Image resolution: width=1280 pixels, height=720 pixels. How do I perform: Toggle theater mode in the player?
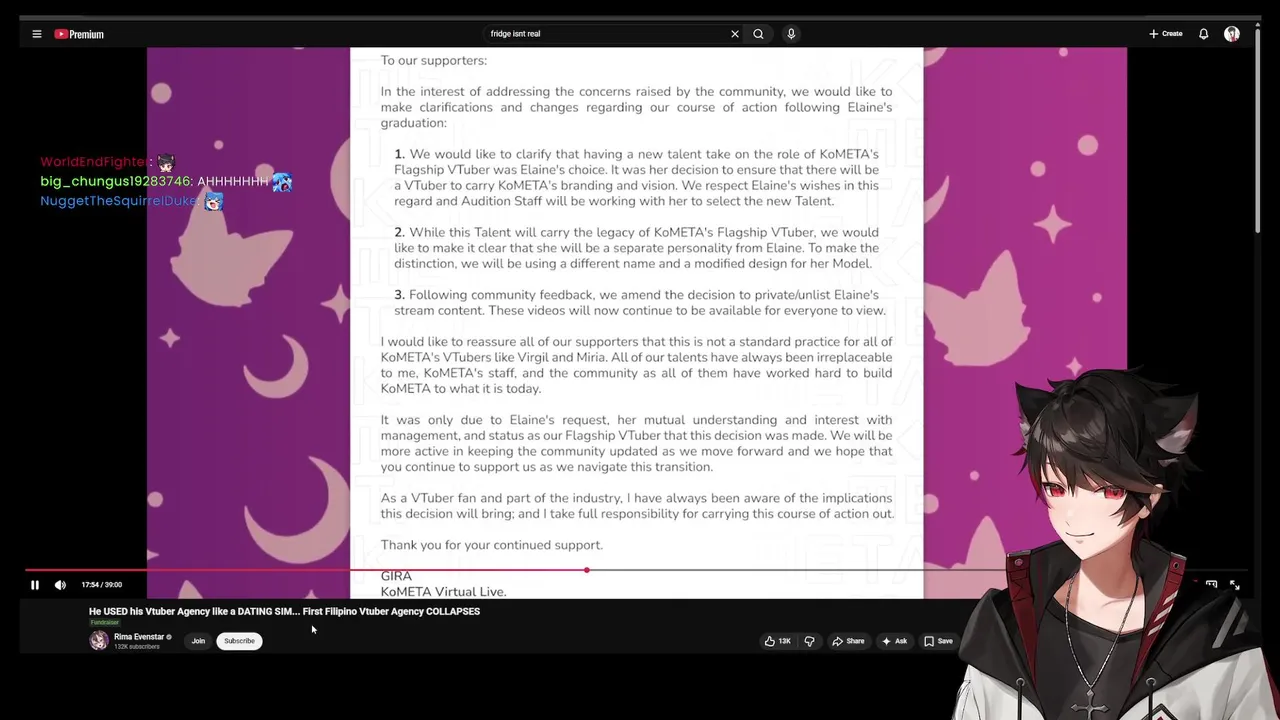(1211, 585)
